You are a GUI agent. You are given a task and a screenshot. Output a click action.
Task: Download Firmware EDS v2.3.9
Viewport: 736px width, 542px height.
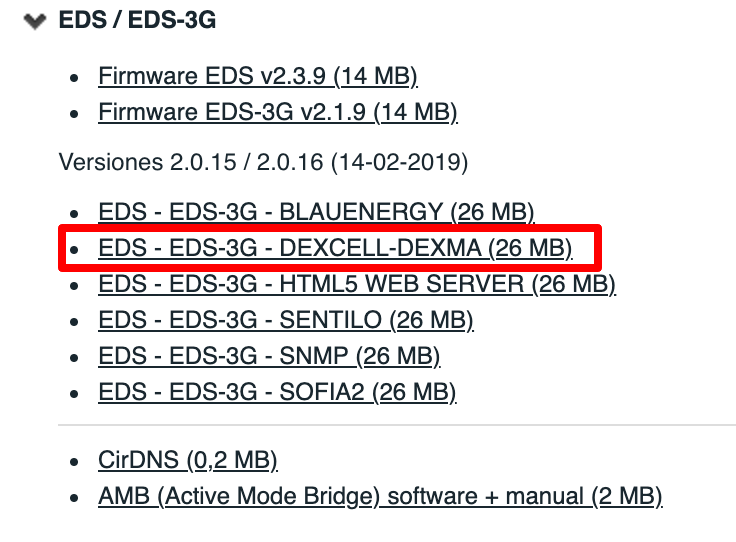tap(257, 75)
